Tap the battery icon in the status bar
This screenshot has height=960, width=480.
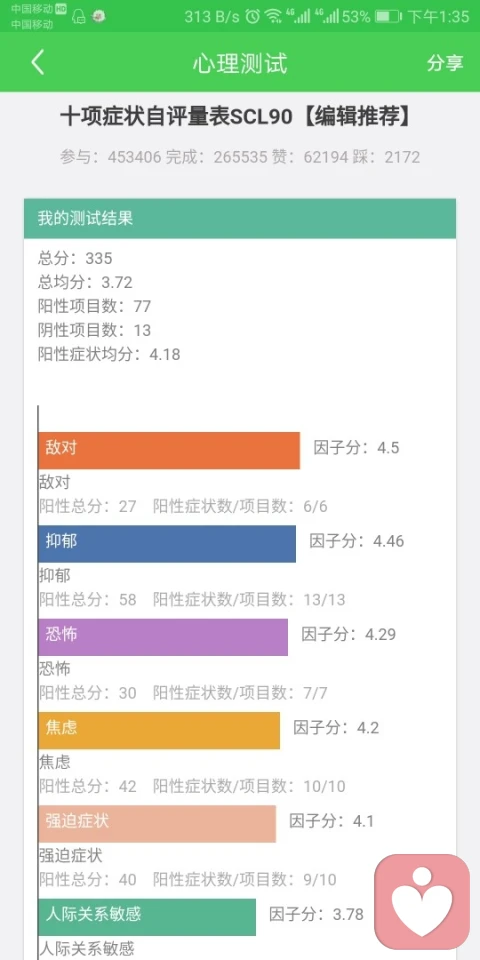(388, 17)
